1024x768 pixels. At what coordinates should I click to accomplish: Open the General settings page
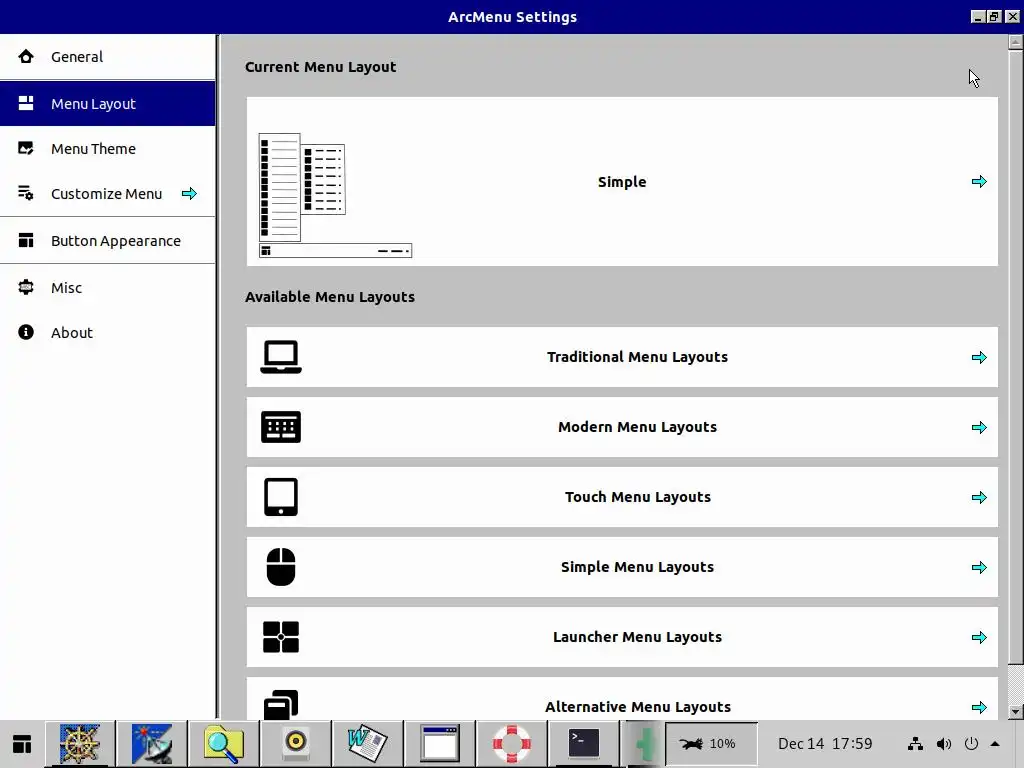(108, 57)
